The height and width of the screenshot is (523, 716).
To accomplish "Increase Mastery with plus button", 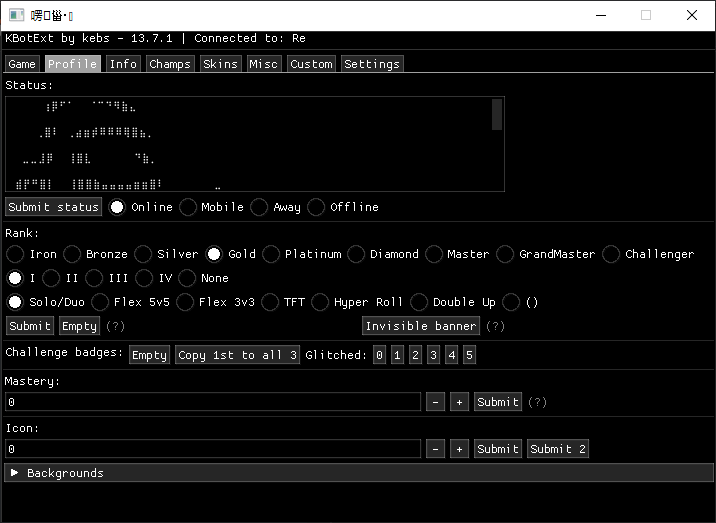I will pos(459,402).
